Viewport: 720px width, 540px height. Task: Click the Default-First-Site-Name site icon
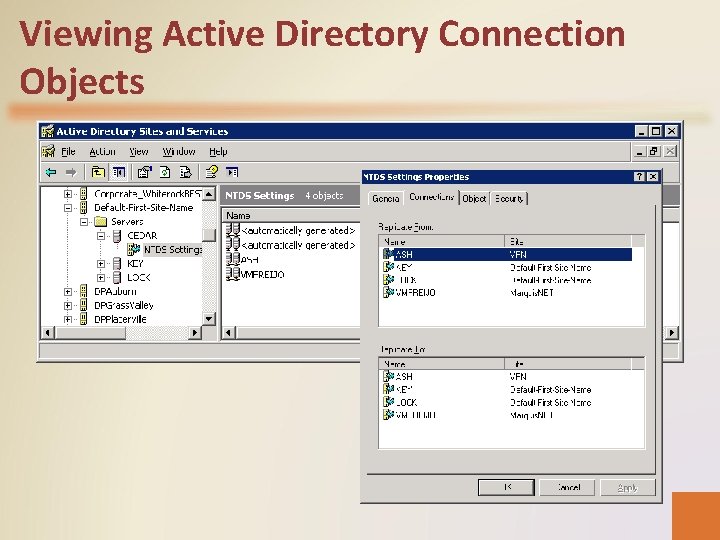(x=84, y=208)
